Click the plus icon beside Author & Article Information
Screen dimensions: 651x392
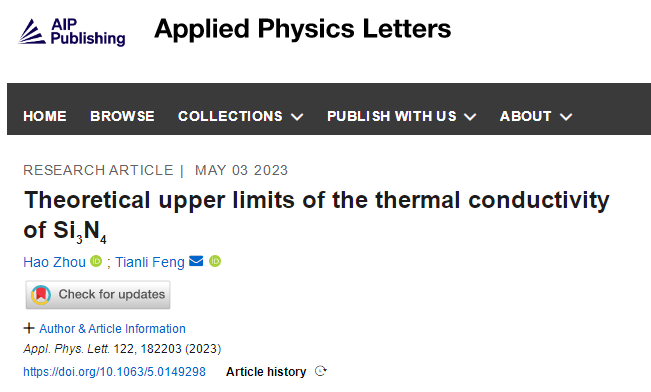click(x=29, y=328)
